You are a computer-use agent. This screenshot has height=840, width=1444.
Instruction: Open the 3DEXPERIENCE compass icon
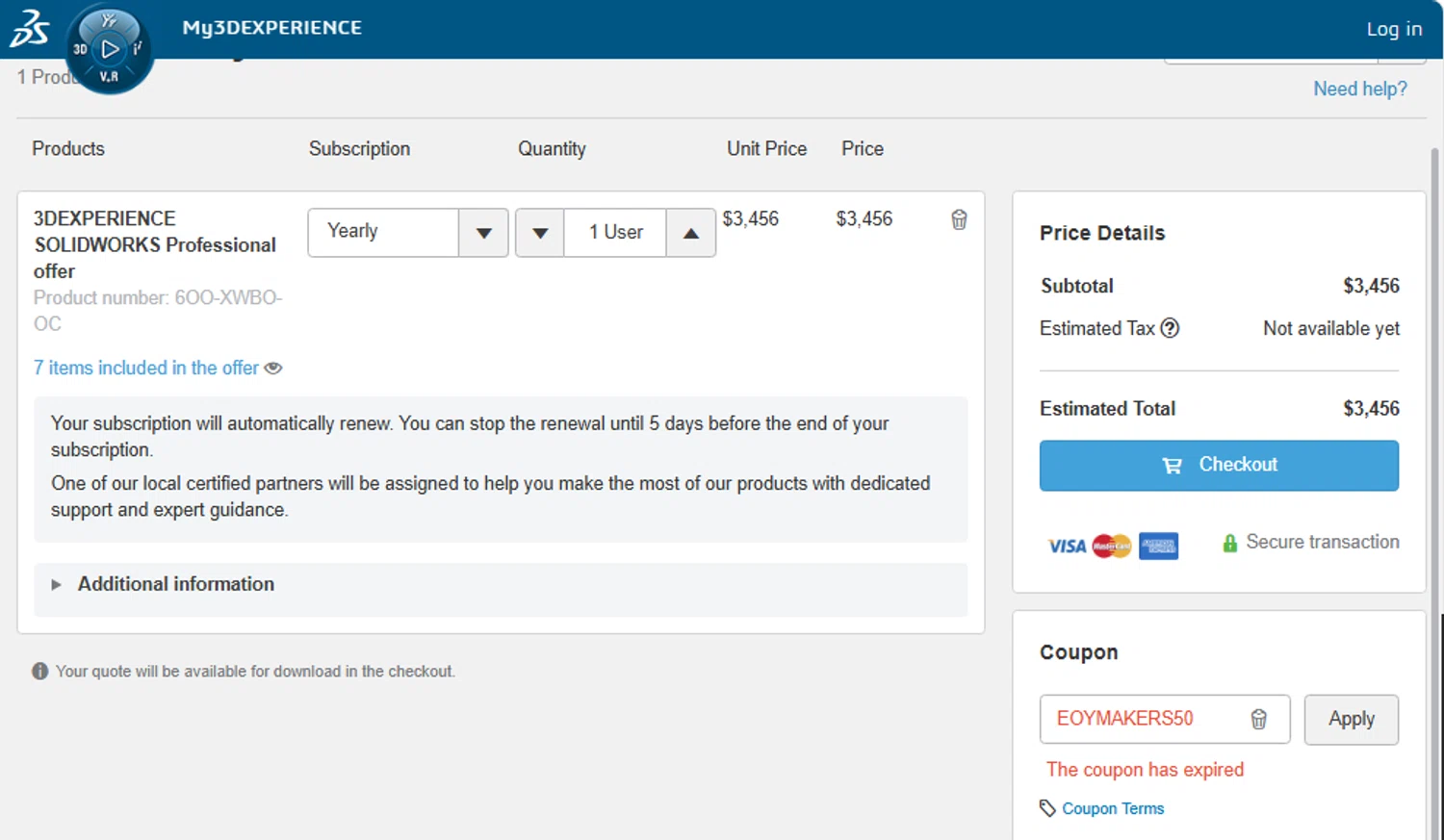(110, 48)
